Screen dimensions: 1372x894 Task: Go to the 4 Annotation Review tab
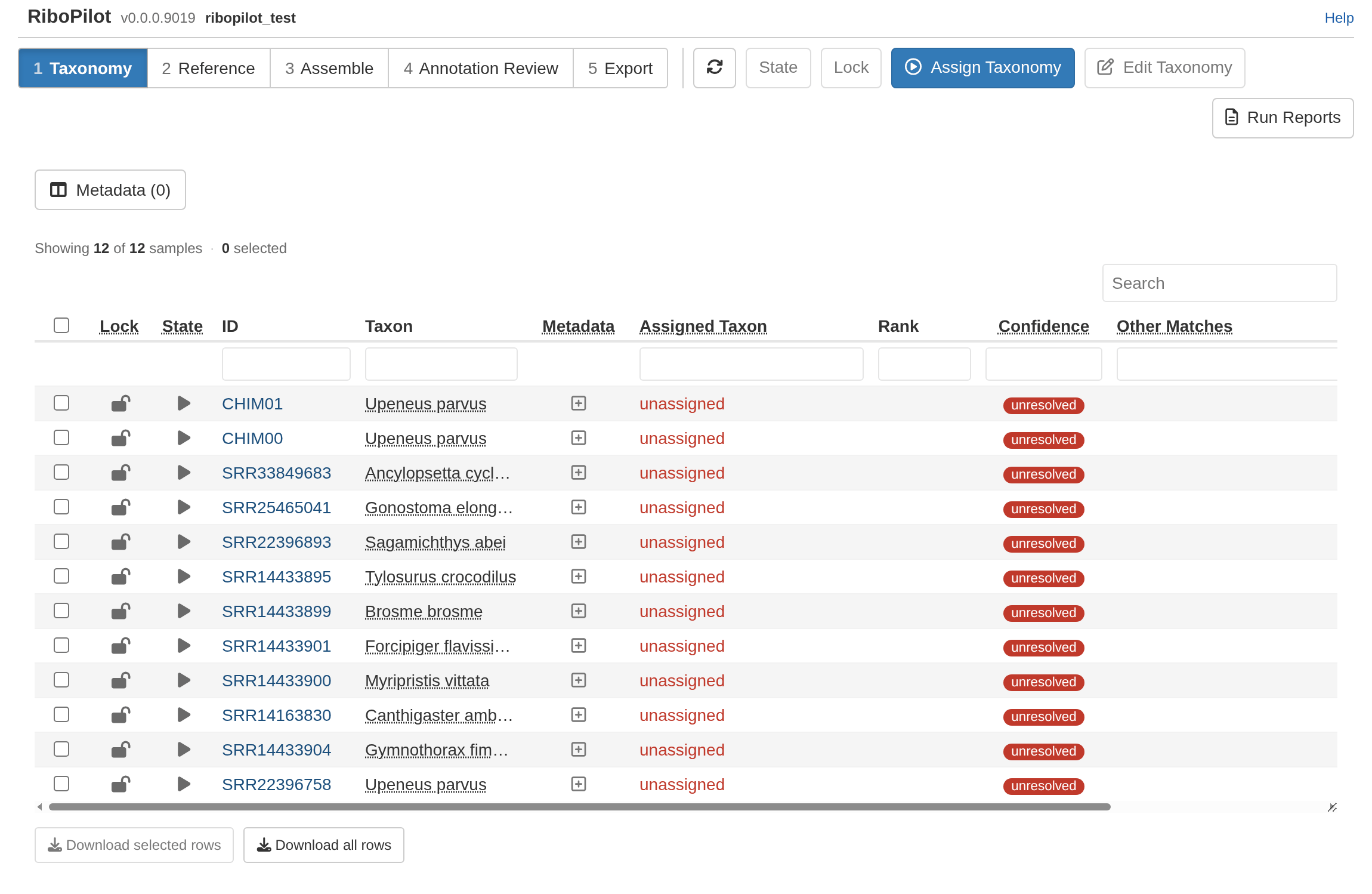(x=481, y=68)
